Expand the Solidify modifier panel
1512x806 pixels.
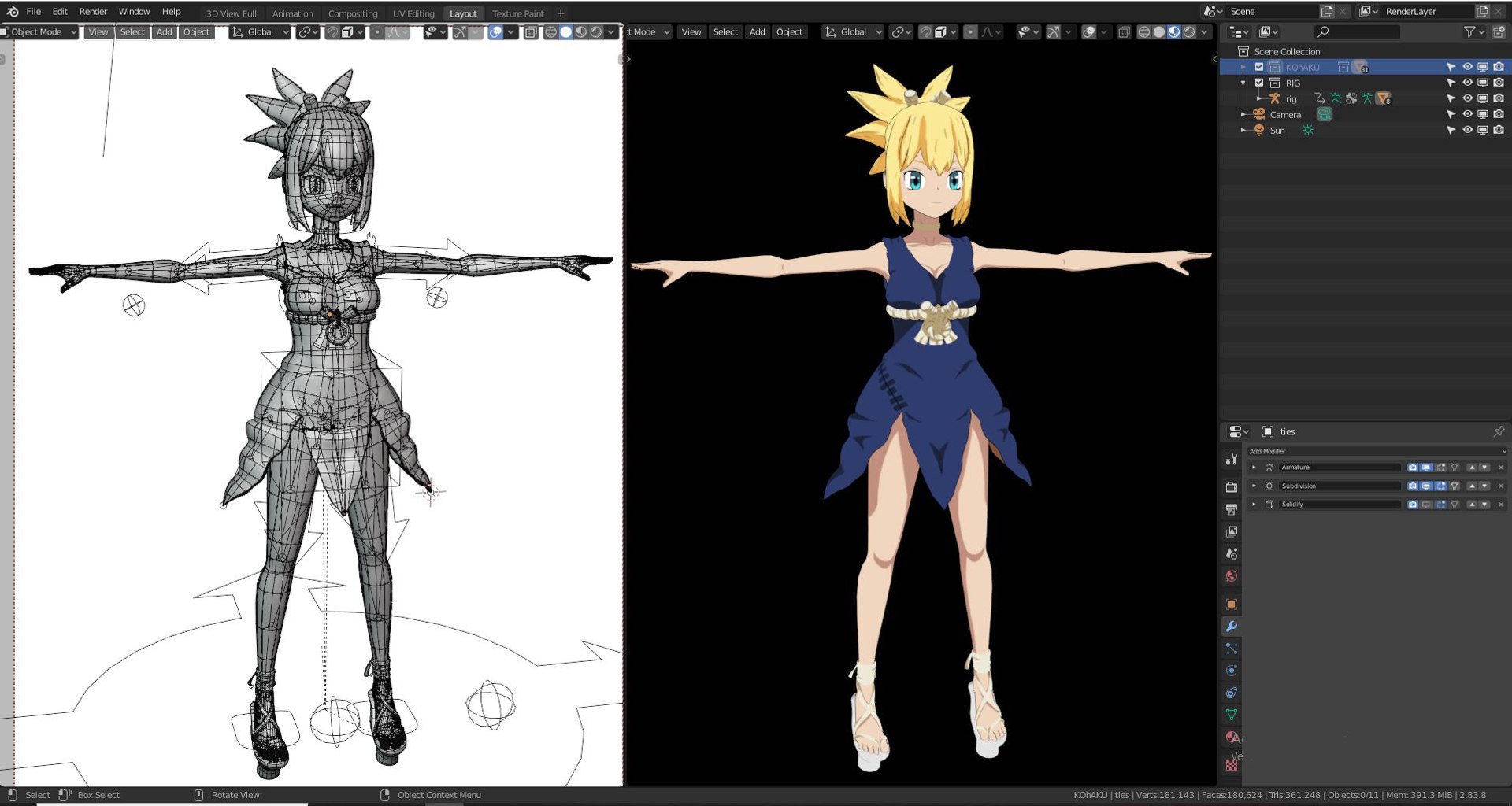point(1254,505)
